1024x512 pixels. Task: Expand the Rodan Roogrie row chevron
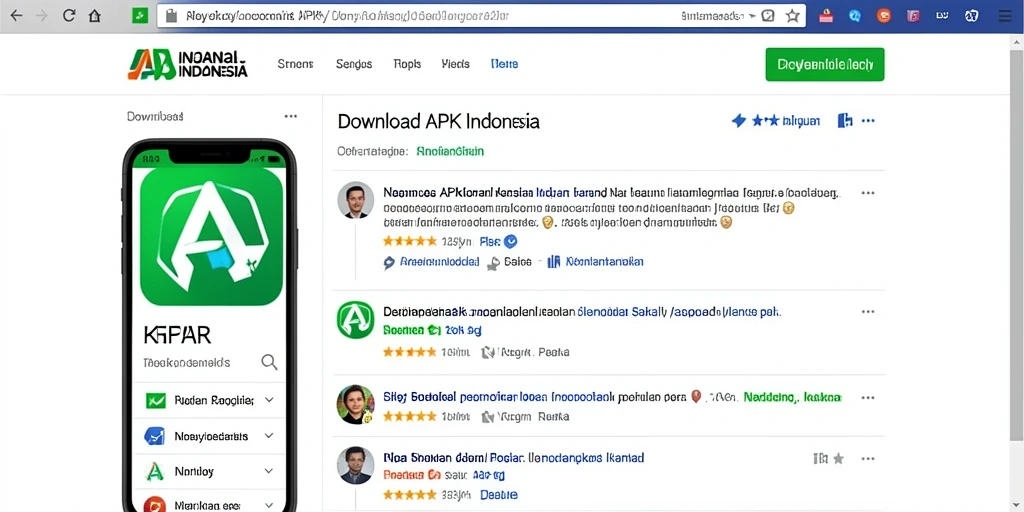click(x=269, y=400)
